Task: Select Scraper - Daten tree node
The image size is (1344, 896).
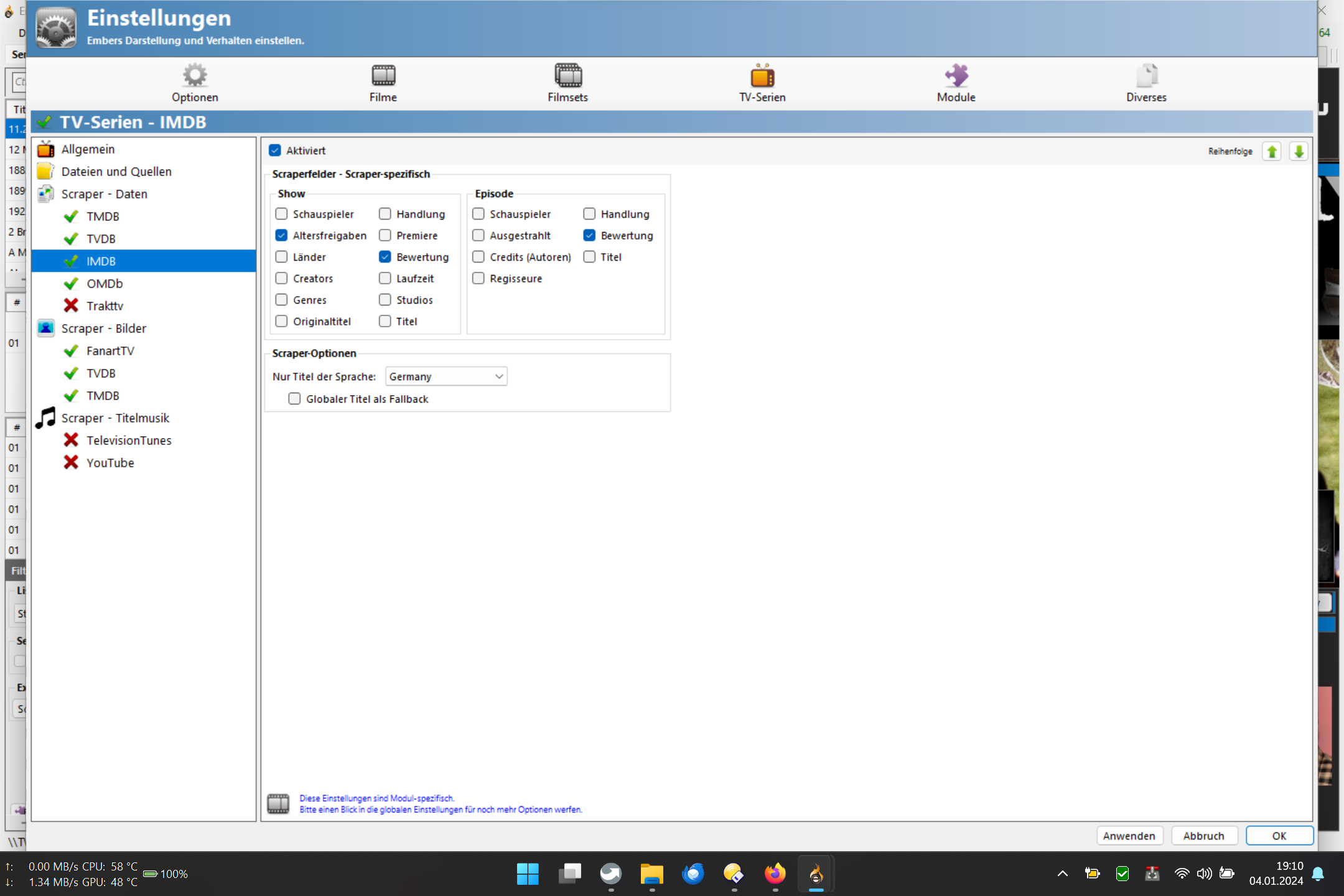Action: [104, 194]
